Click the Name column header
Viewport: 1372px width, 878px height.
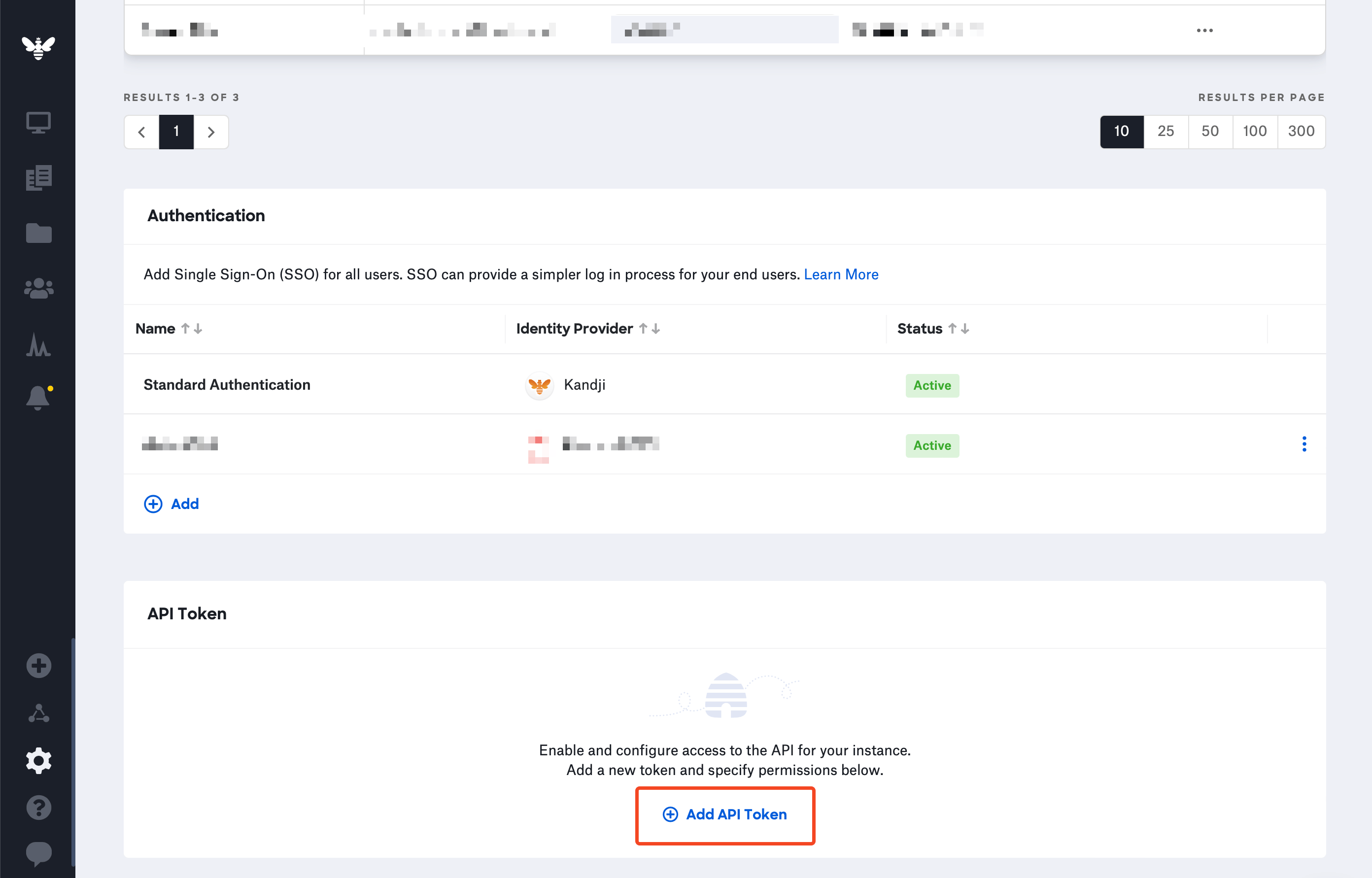155,329
